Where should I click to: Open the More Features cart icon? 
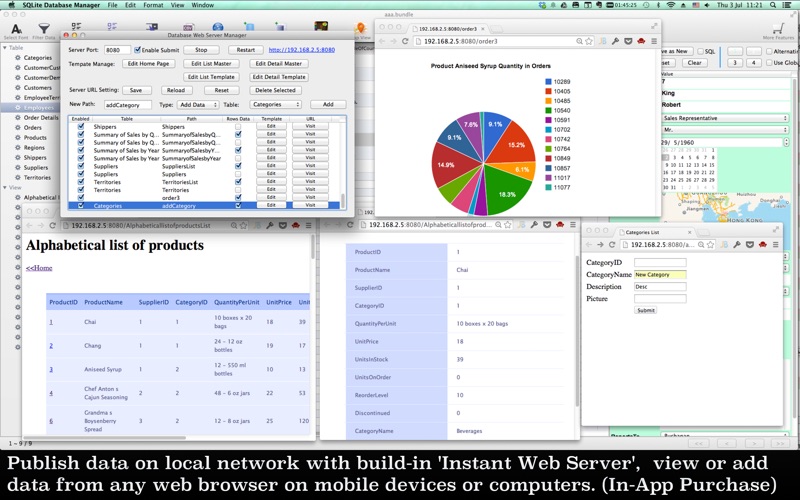pos(778,28)
